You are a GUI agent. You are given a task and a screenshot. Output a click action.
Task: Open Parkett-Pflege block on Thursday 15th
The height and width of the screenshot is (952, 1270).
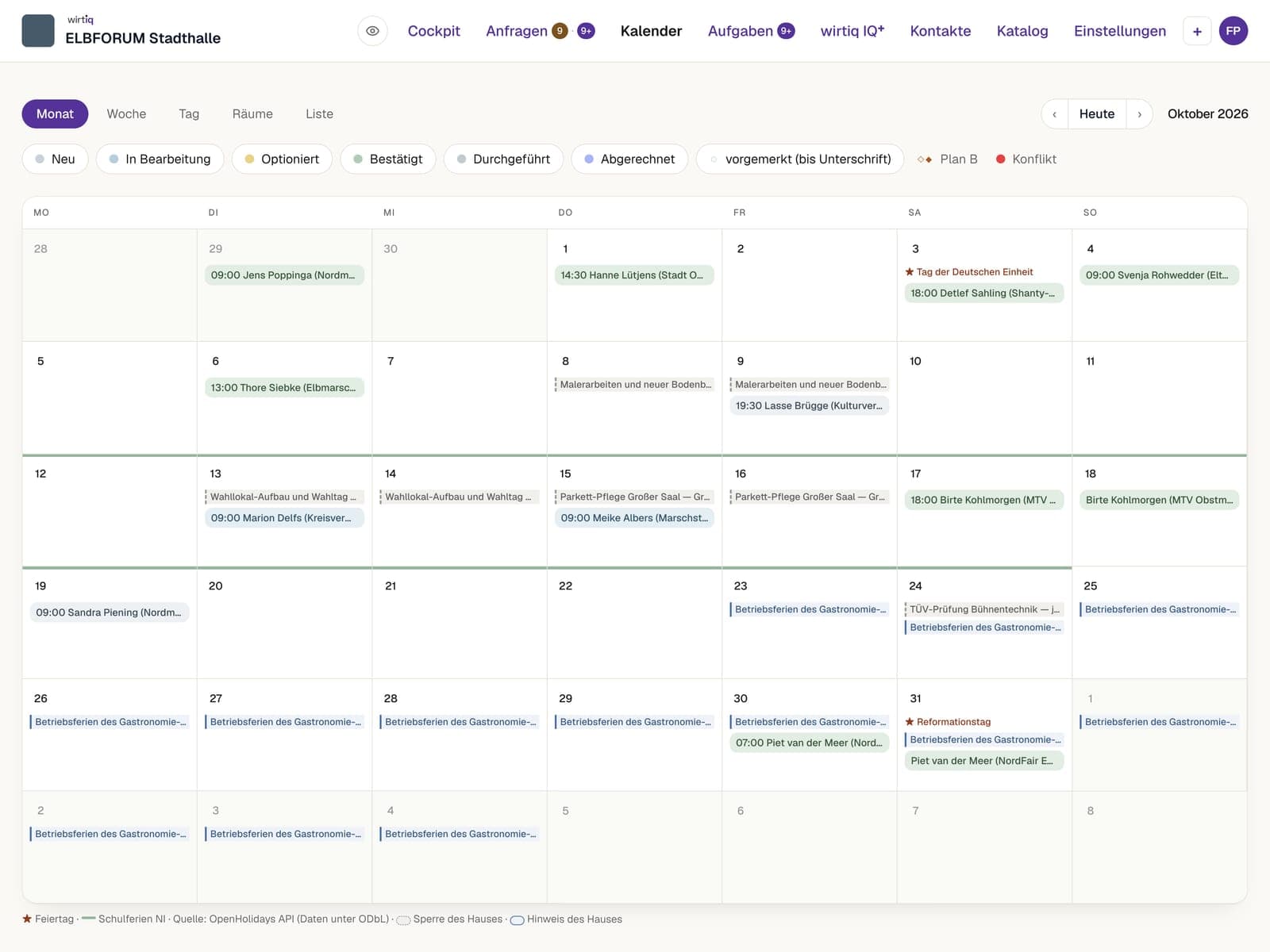634,497
